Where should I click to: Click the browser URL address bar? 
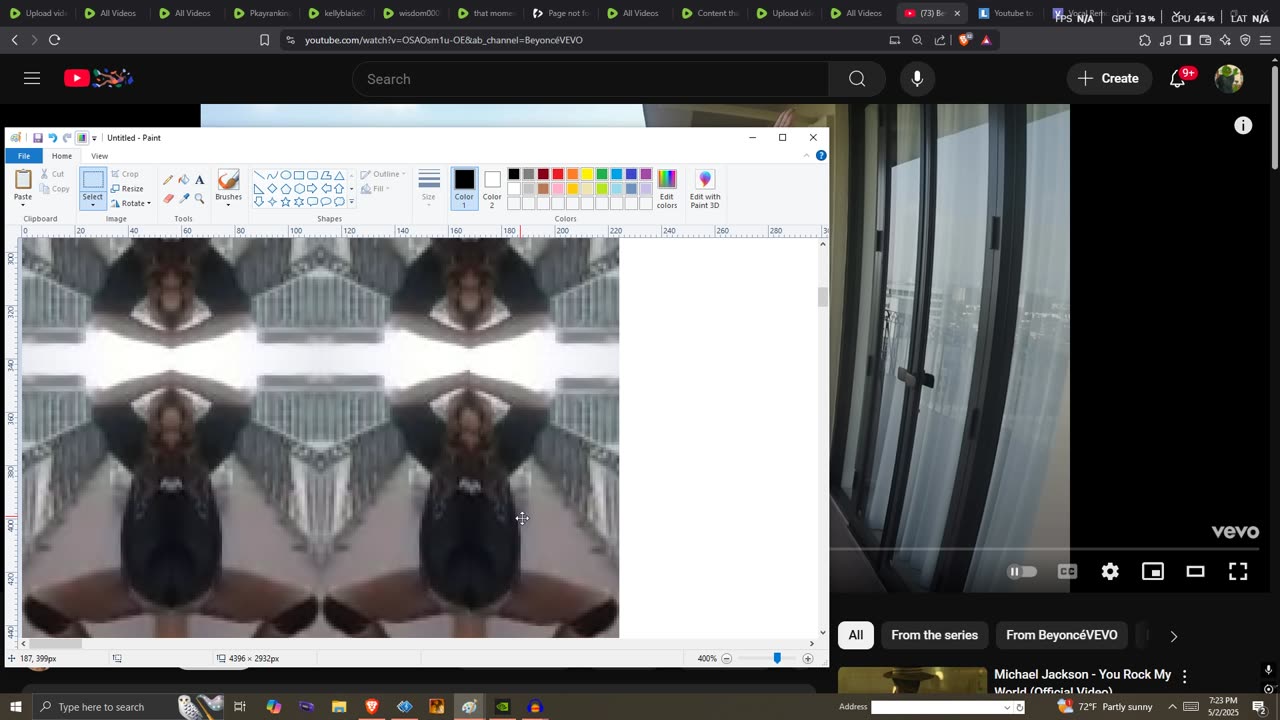[x=590, y=40]
